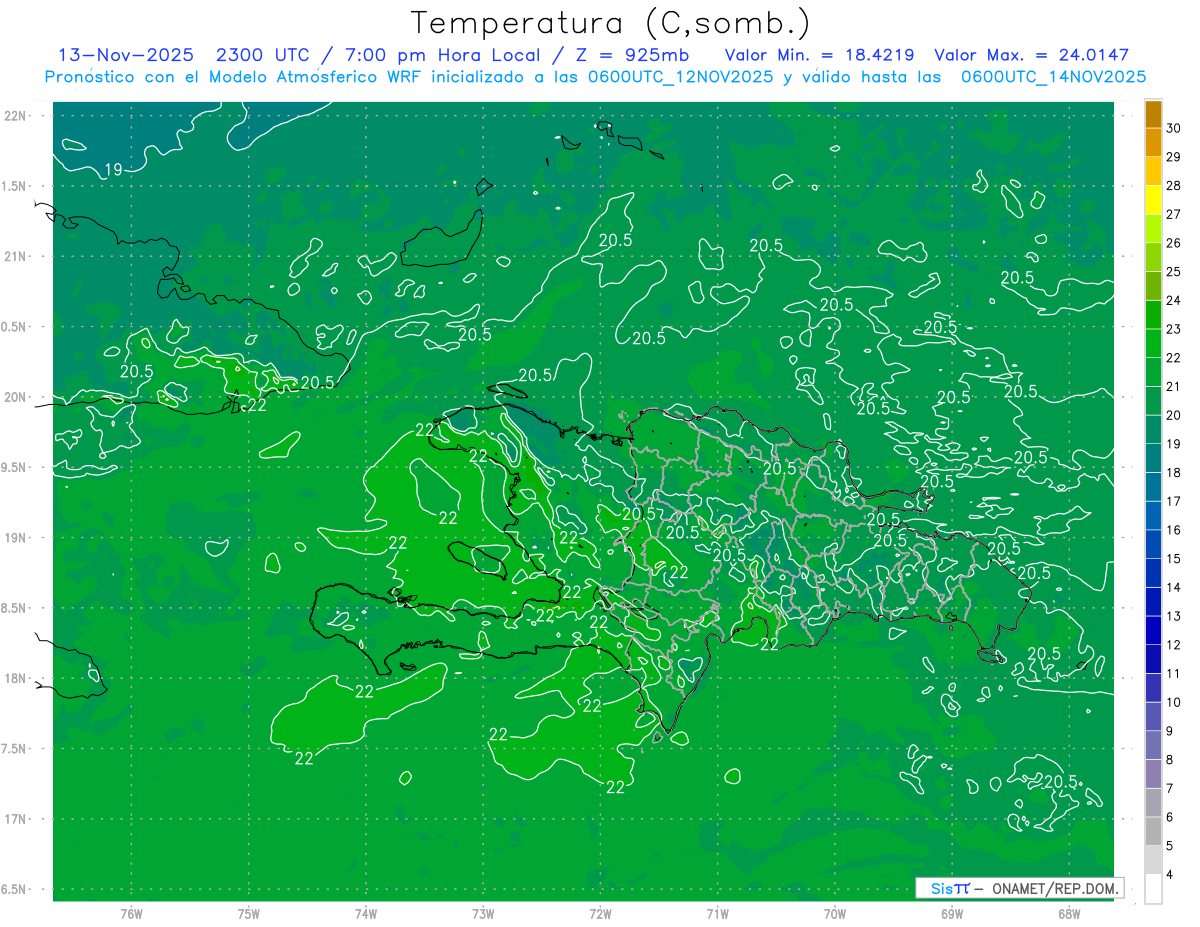
Task: Click the '7.5N' latitude axis label
Action: (x=14, y=749)
